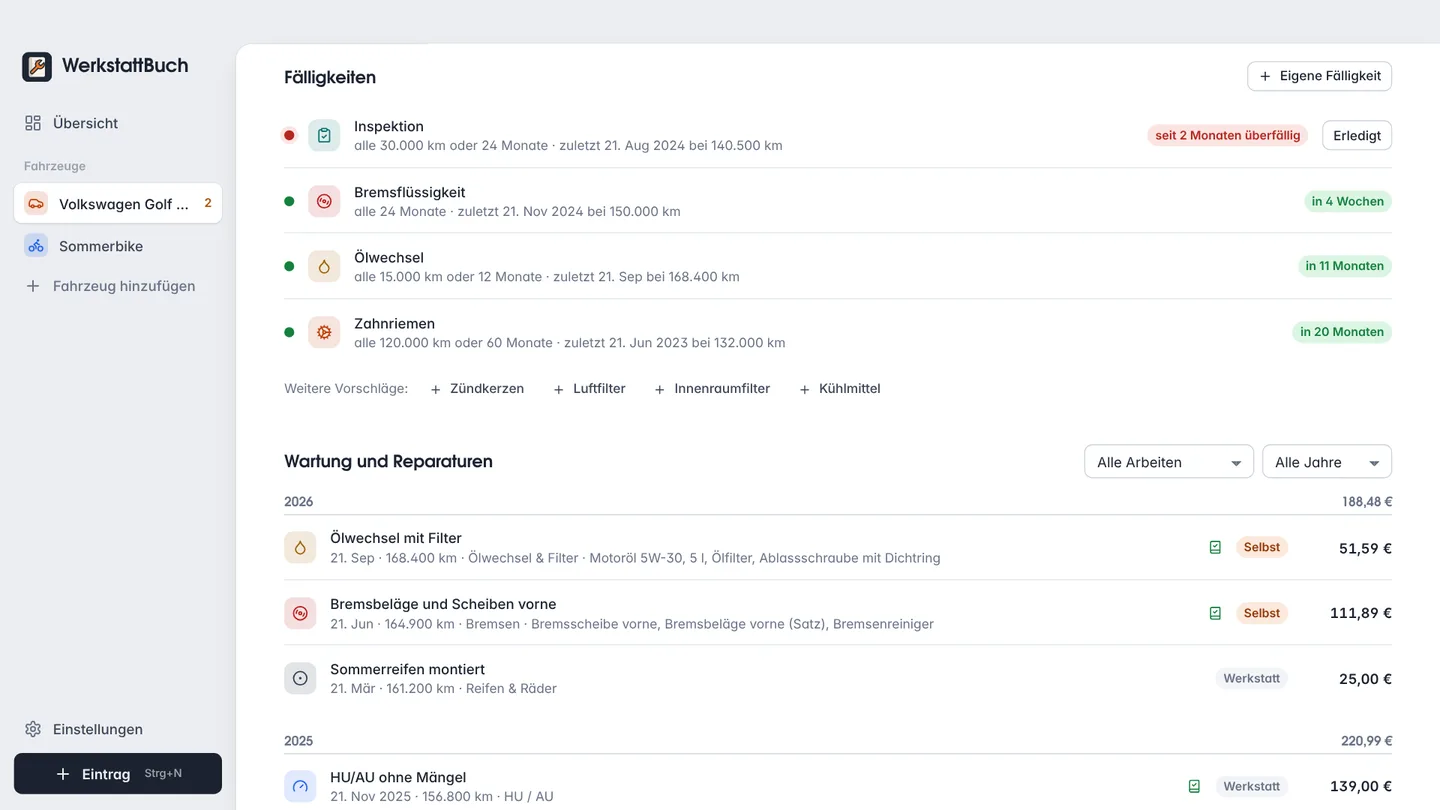Select the Volkswagen Golf car icon
Screen dimensions: 1440x810
coord(36,203)
